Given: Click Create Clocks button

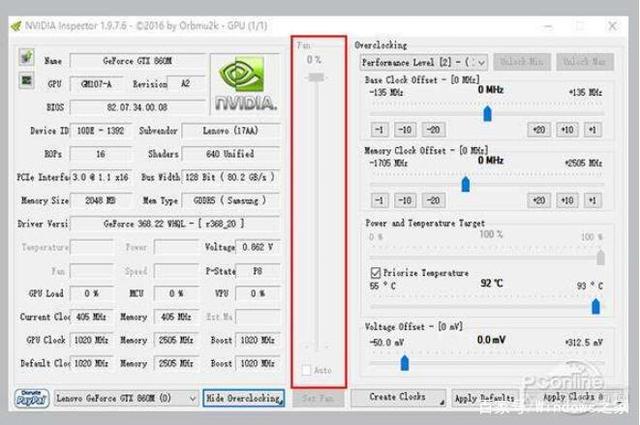Looking at the screenshot, I should [x=398, y=397].
